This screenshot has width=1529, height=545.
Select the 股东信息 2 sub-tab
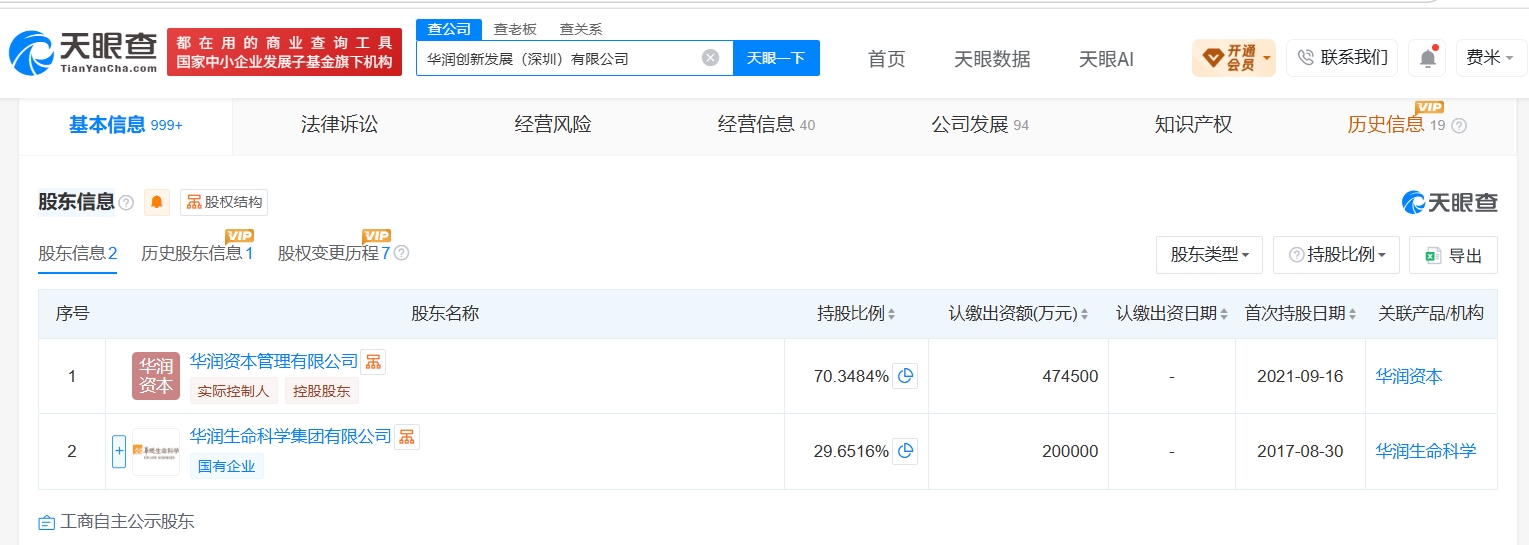[78, 253]
